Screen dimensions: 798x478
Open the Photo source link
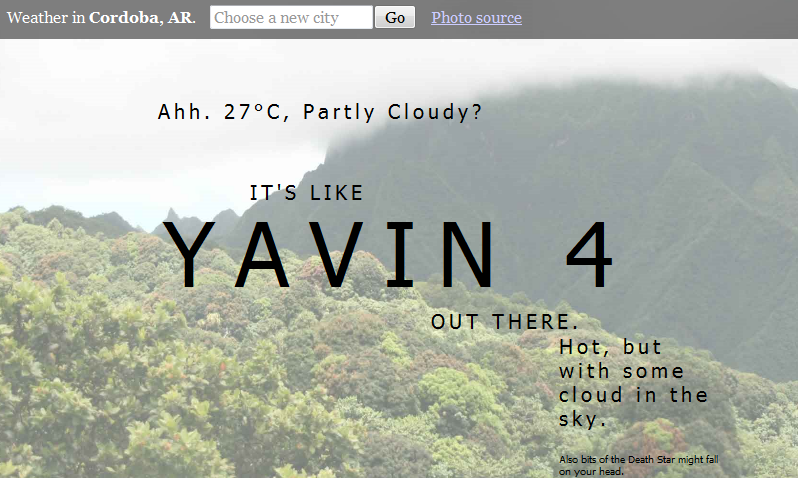[x=476, y=17]
